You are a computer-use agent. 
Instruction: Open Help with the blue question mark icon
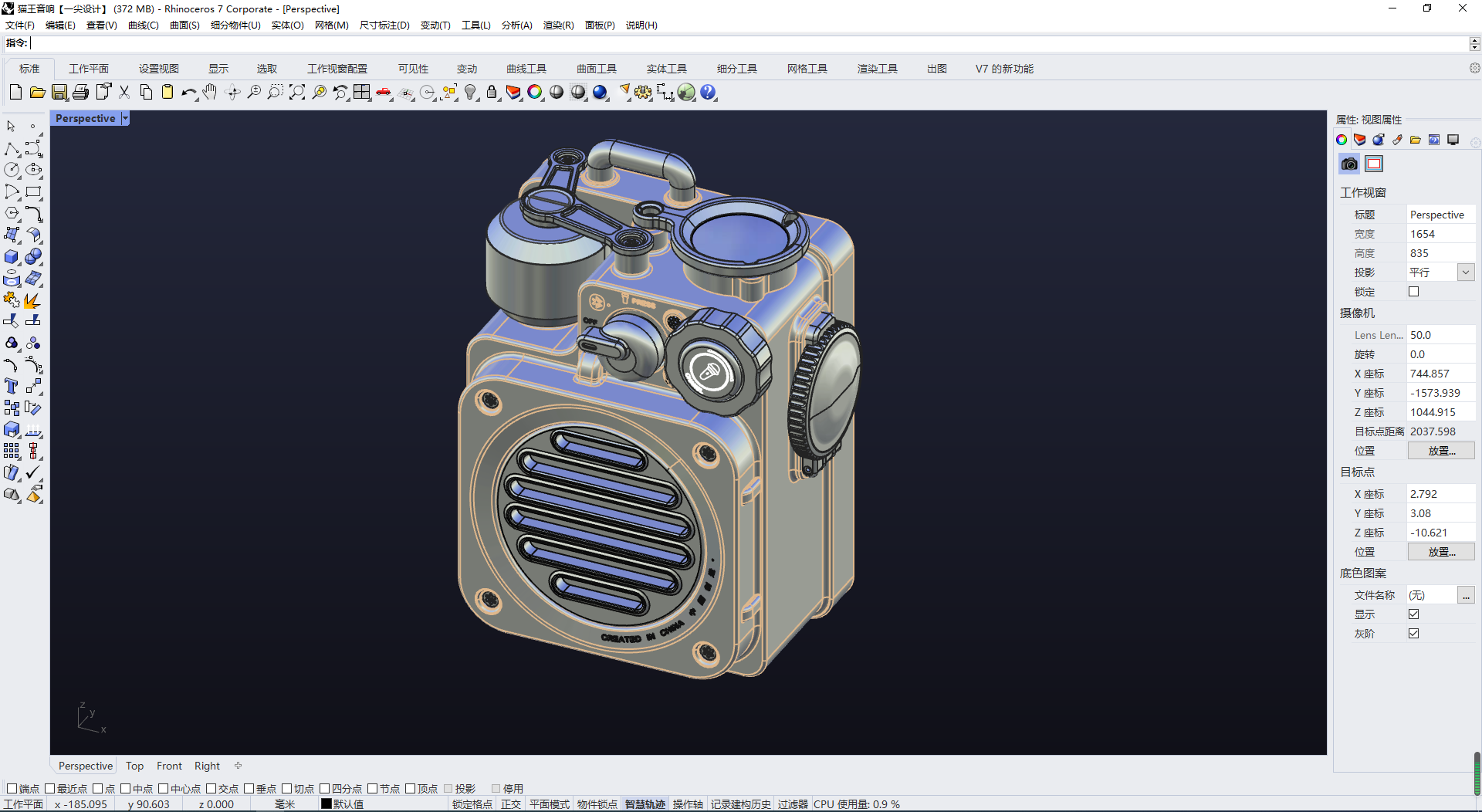point(708,92)
